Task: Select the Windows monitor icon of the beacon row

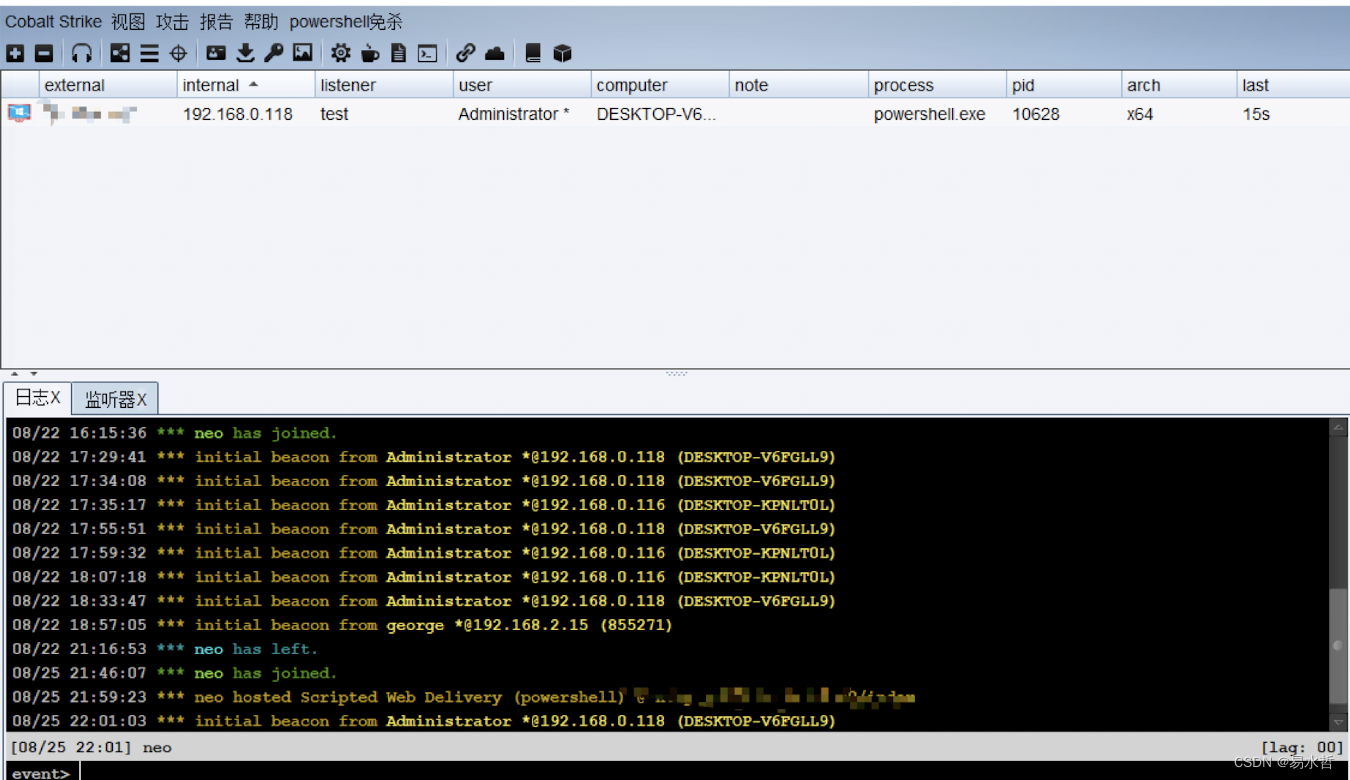Action: pyautogui.click(x=19, y=112)
